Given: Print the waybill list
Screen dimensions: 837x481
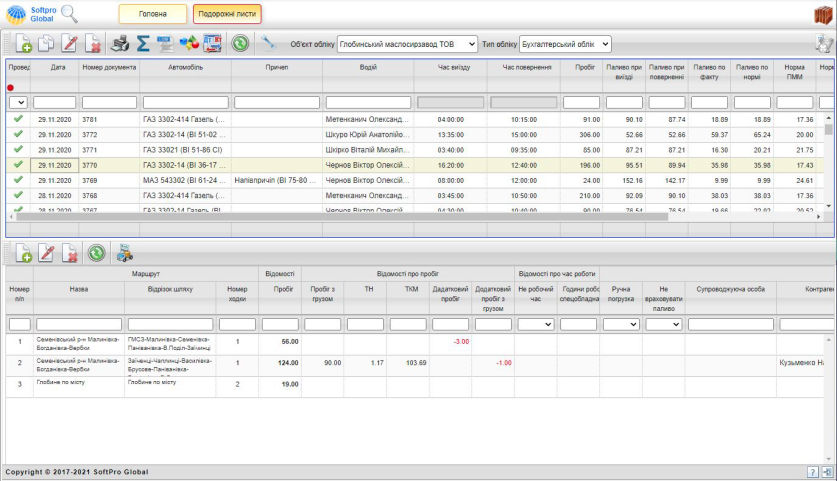Looking at the screenshot, I should 120,43.
